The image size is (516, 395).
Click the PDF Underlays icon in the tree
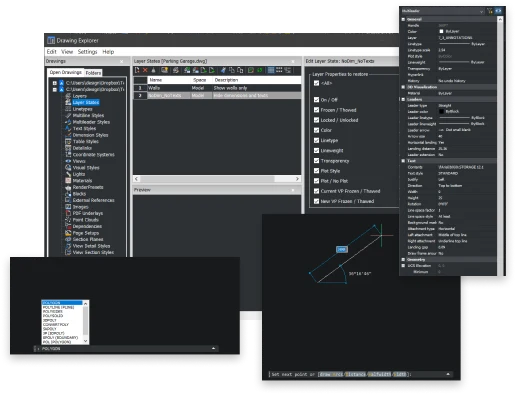pos(68,213)
